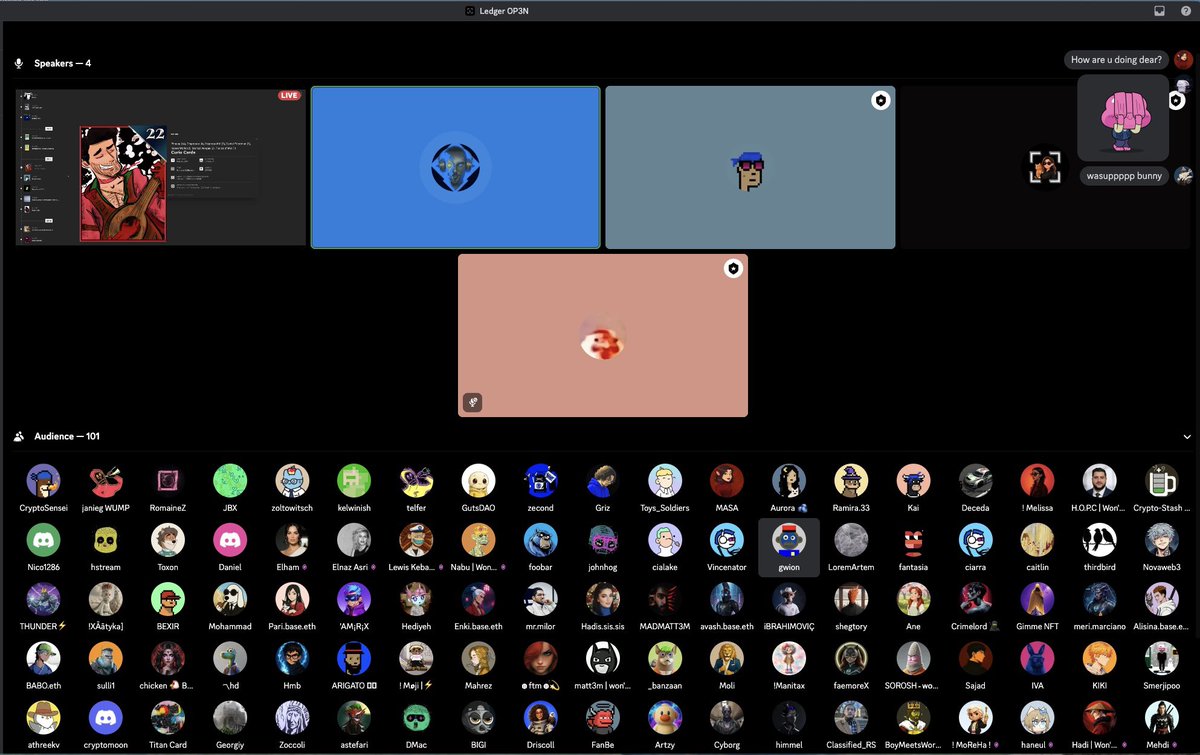Select the pink speaker tile
The image size is (1200, 755).
[x=603, y=335]
